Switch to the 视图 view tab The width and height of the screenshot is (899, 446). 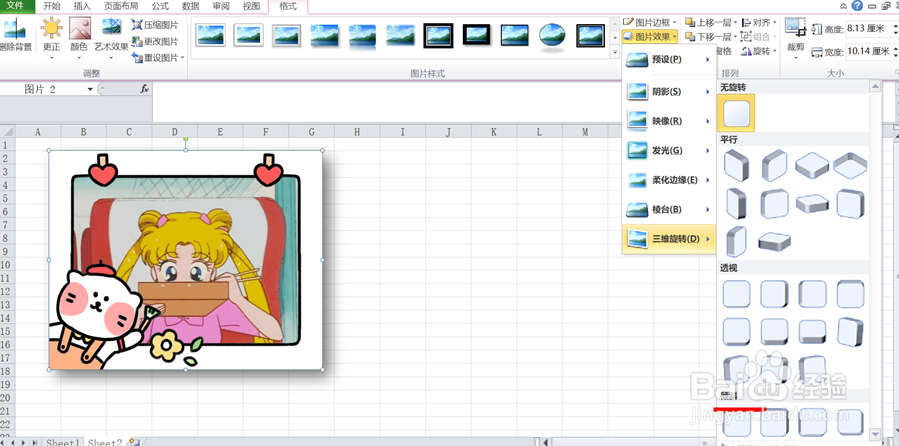[x=252, y=6]
